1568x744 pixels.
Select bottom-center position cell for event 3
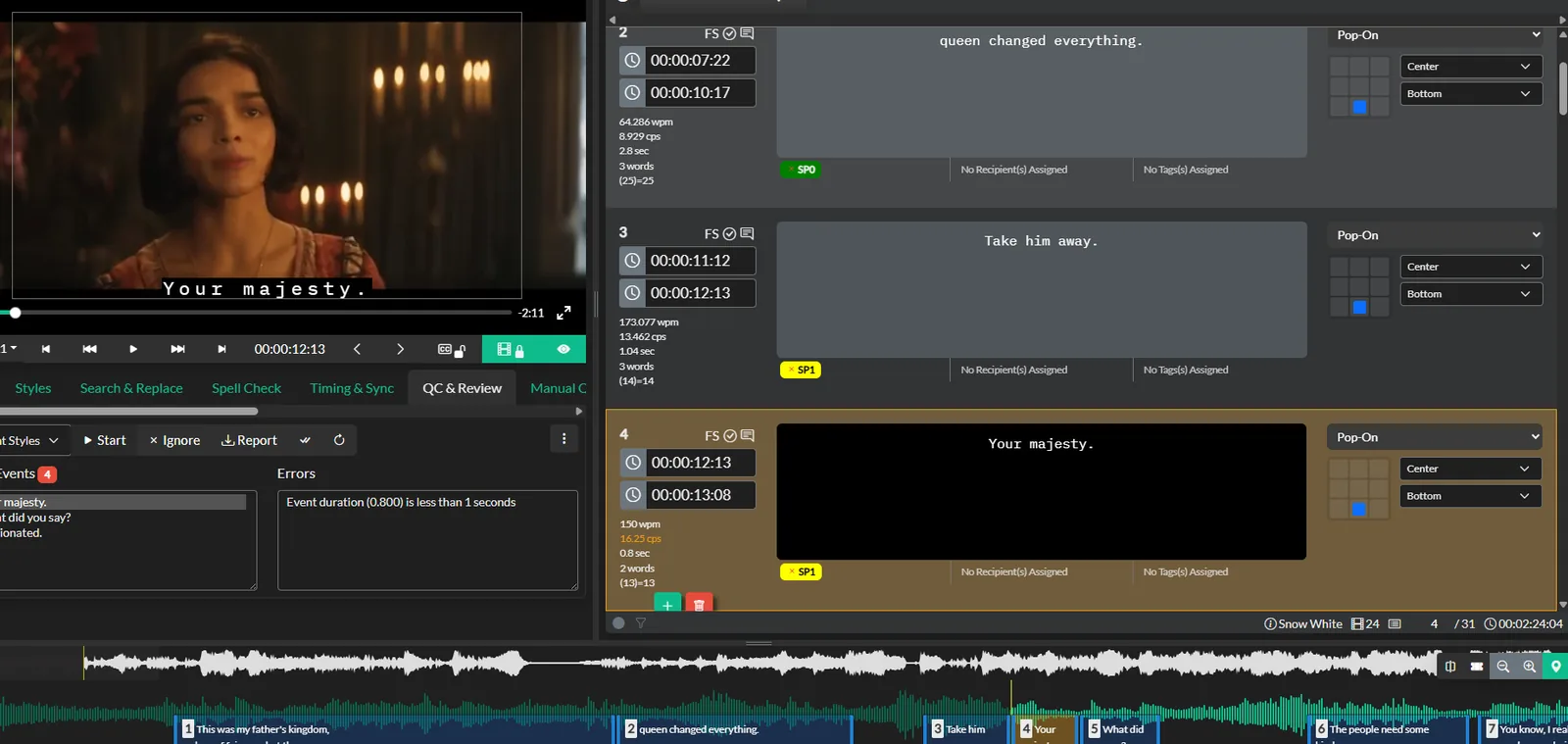click(x=1359, y=308)
